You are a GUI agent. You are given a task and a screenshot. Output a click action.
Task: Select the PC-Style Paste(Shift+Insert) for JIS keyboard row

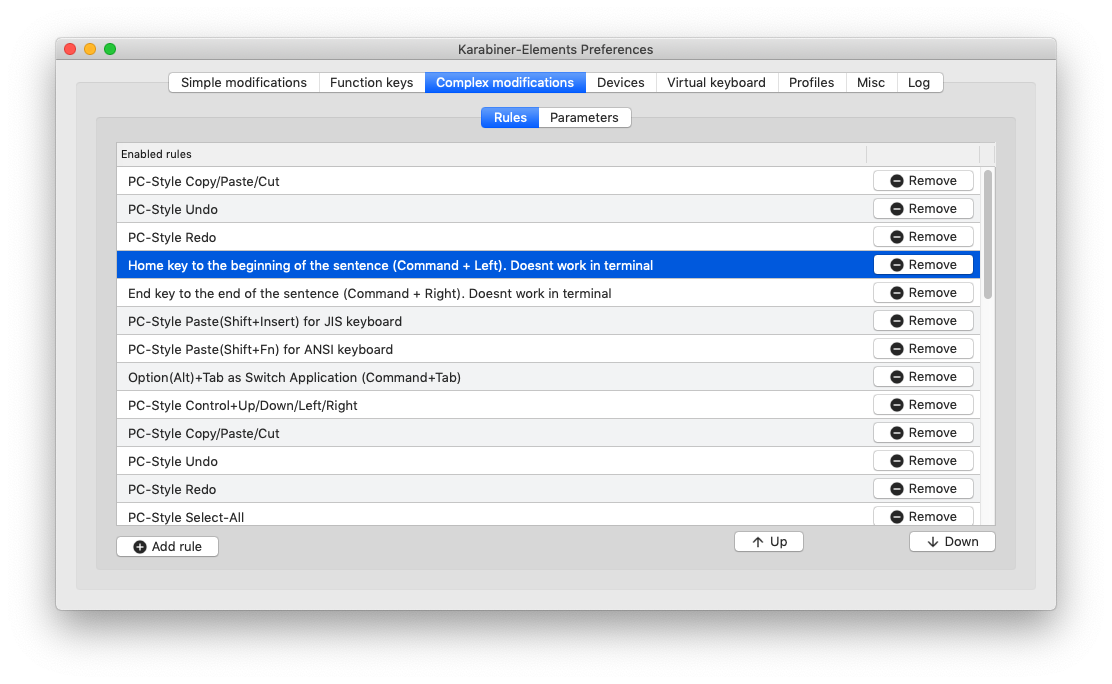click(548, 321)
